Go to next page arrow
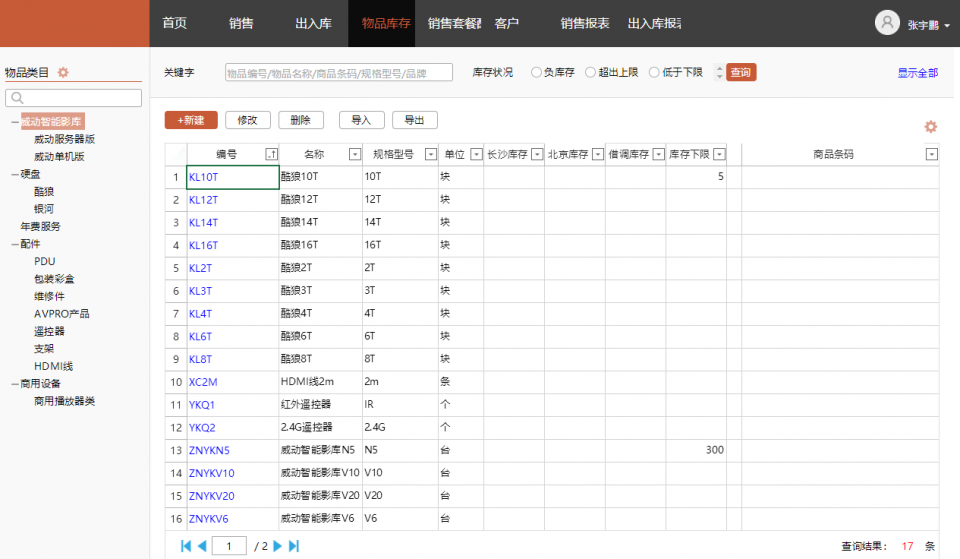The image size is (960, 559). point(277,546)
